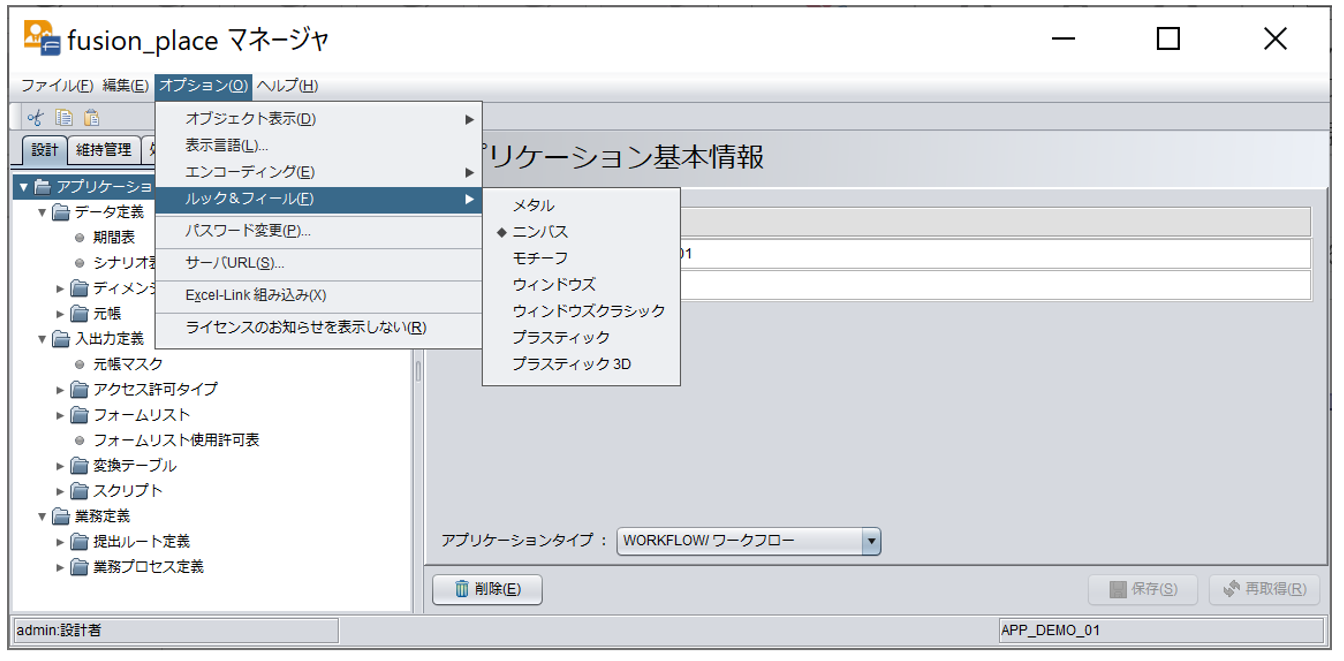Choose パスワード変更(P)... menu entry
Image resolution: width=1344 pixels, height=661 pixels.
318,231
